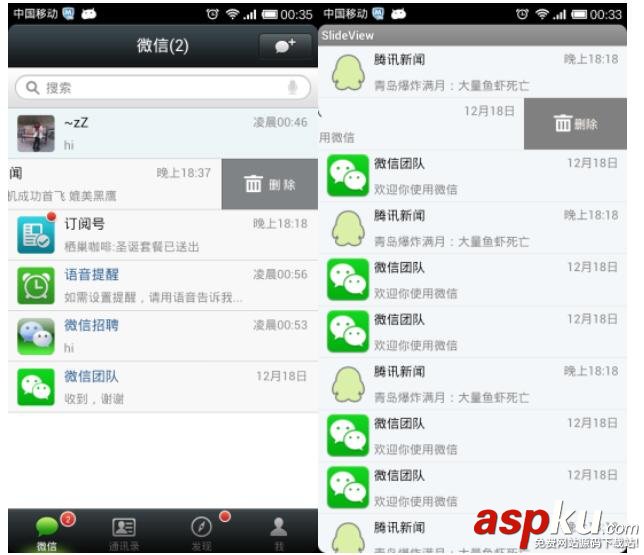Tap the cat notification icon in left status bar

pyautogui.click(x=89, y=14)
